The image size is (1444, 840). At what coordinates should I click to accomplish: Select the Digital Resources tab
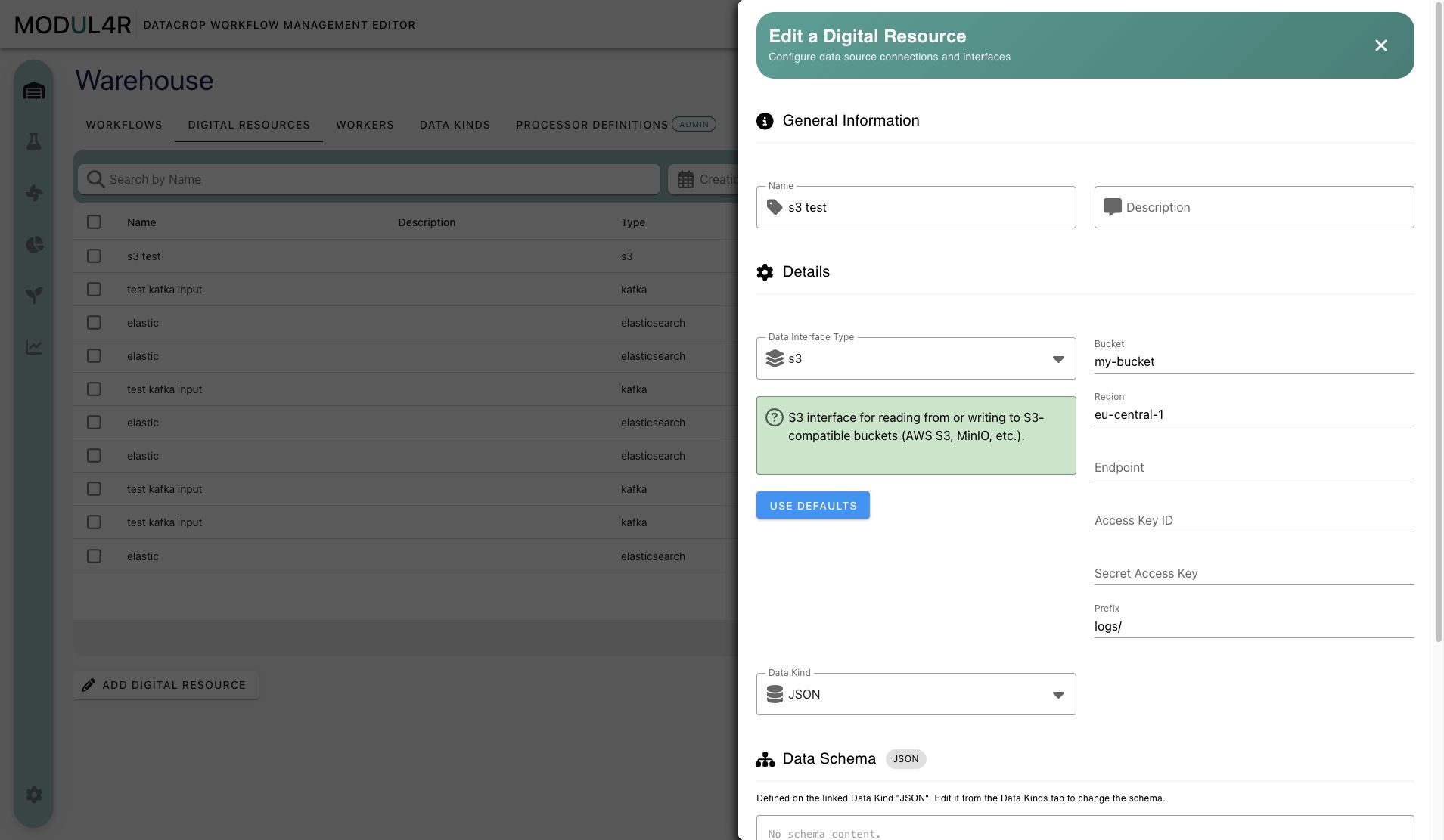pyautogui.click(x=249, y=125)
